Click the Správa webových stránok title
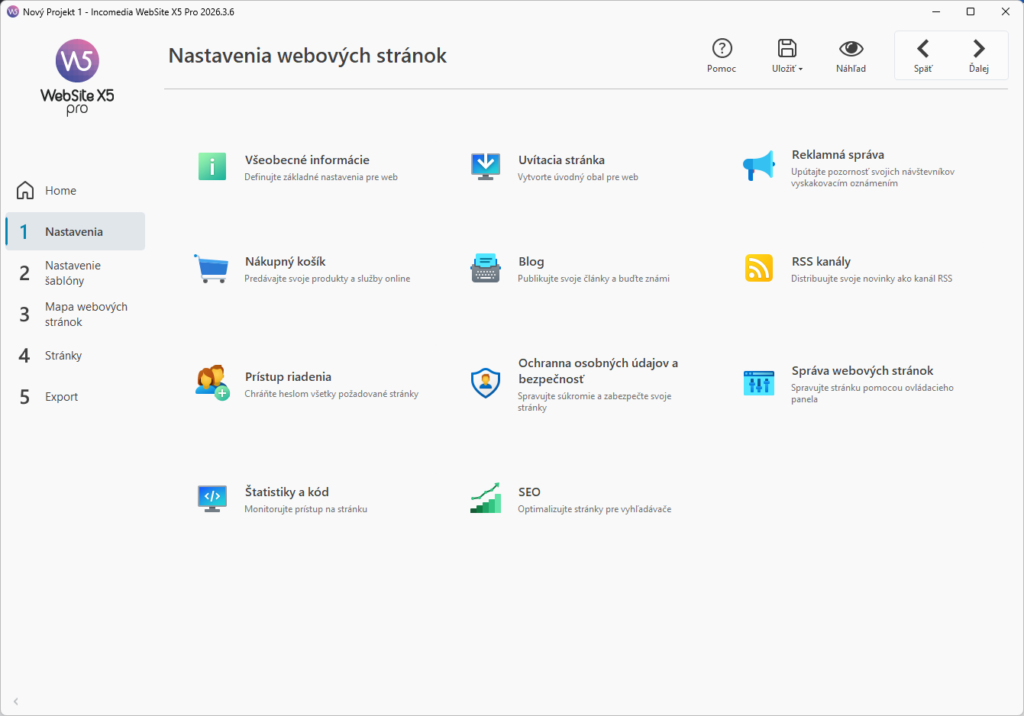The image size is (1024, 716). [863, 371]
